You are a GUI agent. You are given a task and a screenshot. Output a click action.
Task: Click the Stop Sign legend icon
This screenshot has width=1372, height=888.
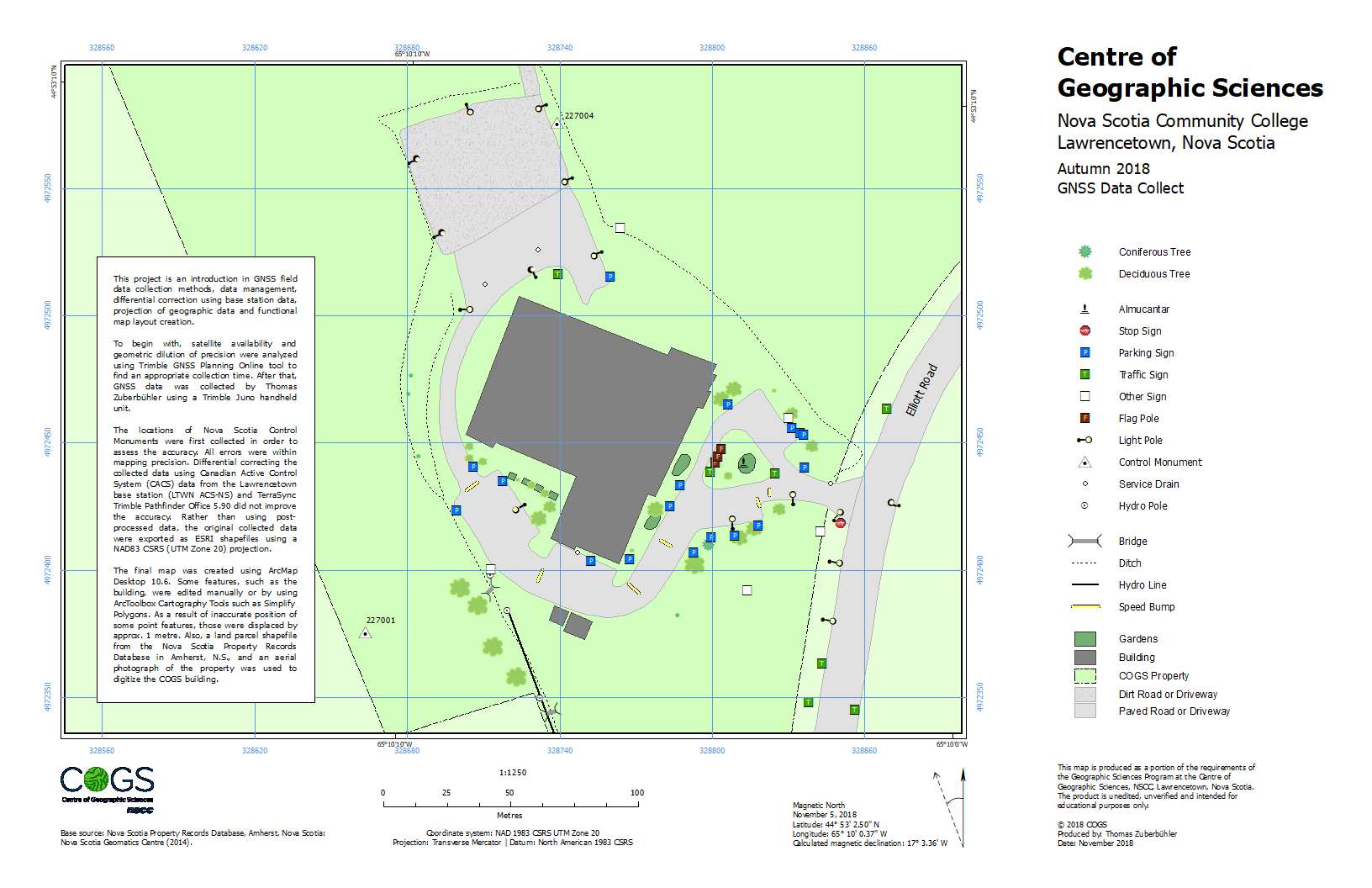(x=1084, y=331)
